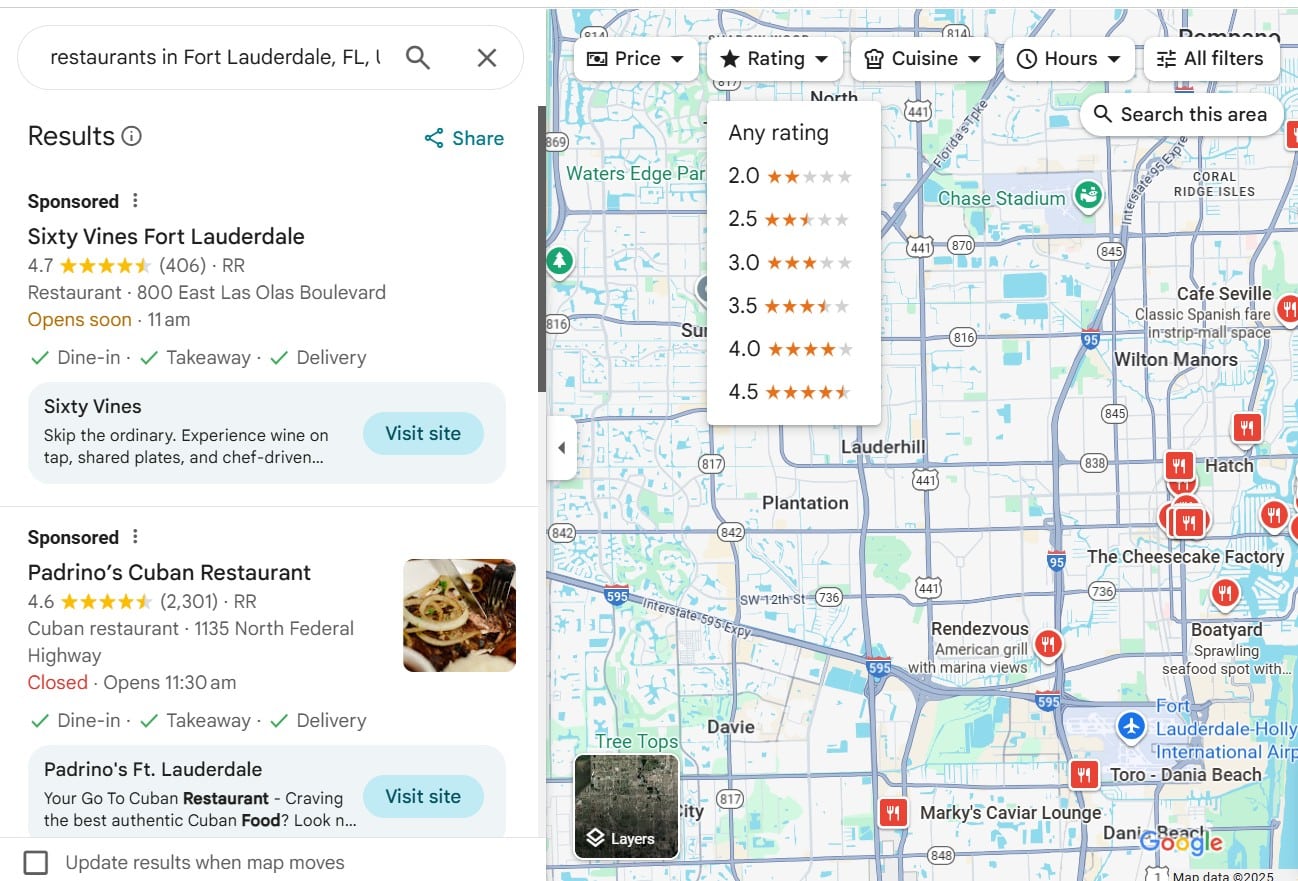
Task: Click the Google logo on map
Action: pos(1181,843)
